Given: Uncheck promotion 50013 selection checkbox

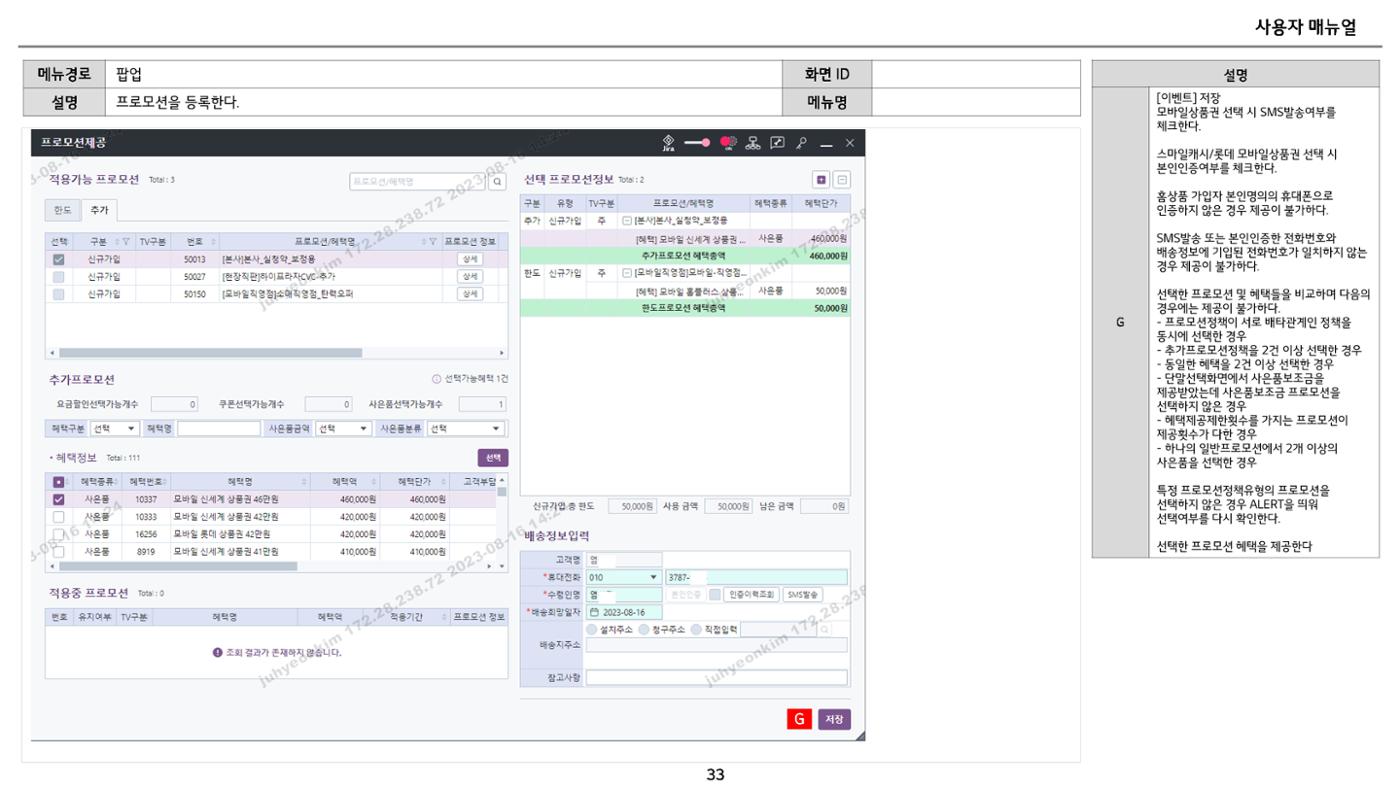Looking at the screenshot, I should (x=58, y=259).
